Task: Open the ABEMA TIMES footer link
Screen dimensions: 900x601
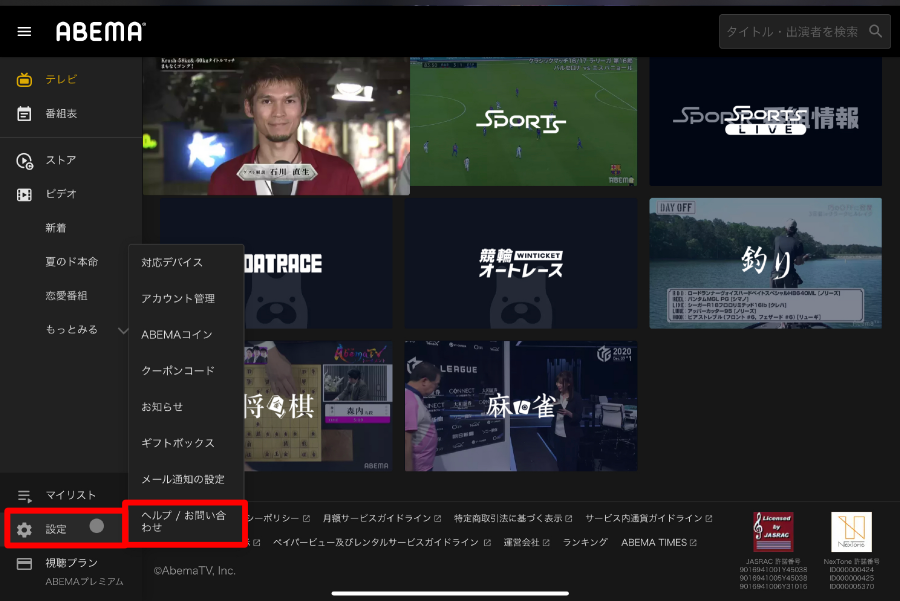Action: pyautogui.click(x=654, y=542)
